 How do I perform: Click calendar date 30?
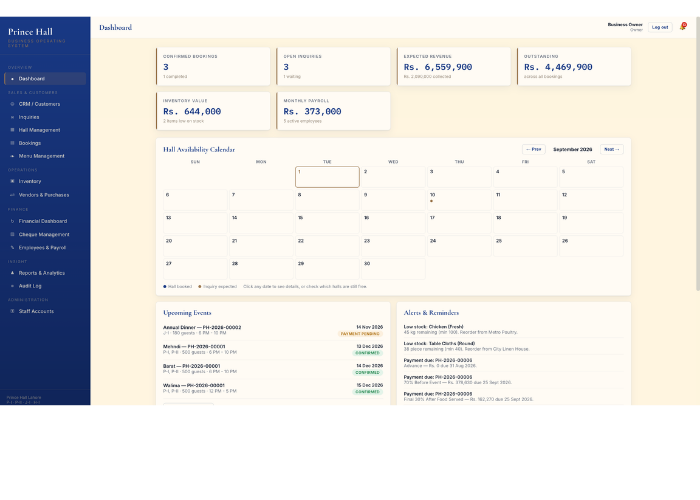tap(393, 269)
